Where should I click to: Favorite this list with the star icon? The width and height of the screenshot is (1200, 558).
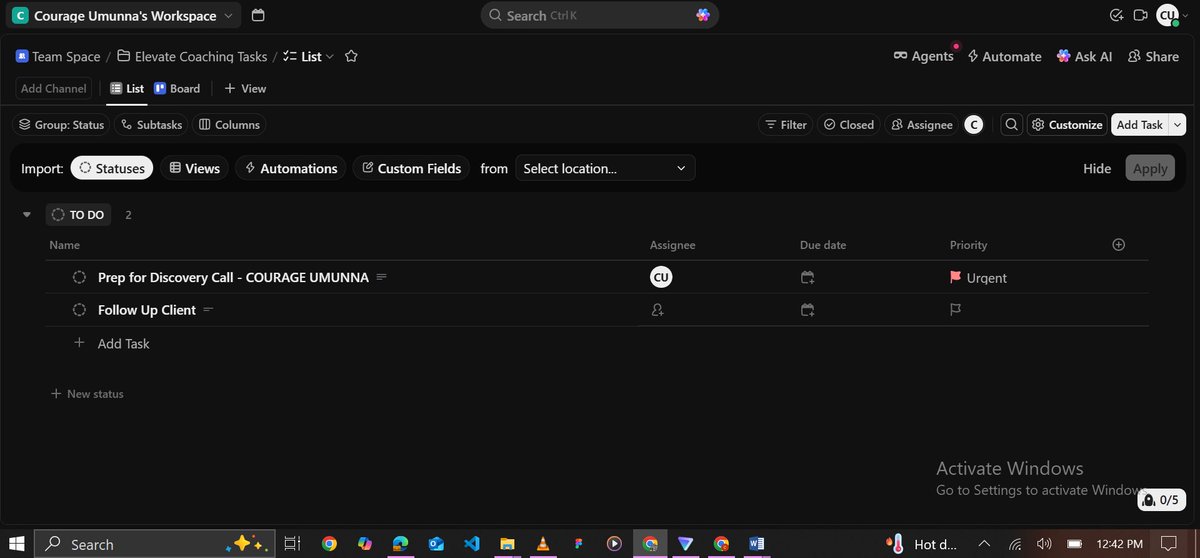click(351, 57)
